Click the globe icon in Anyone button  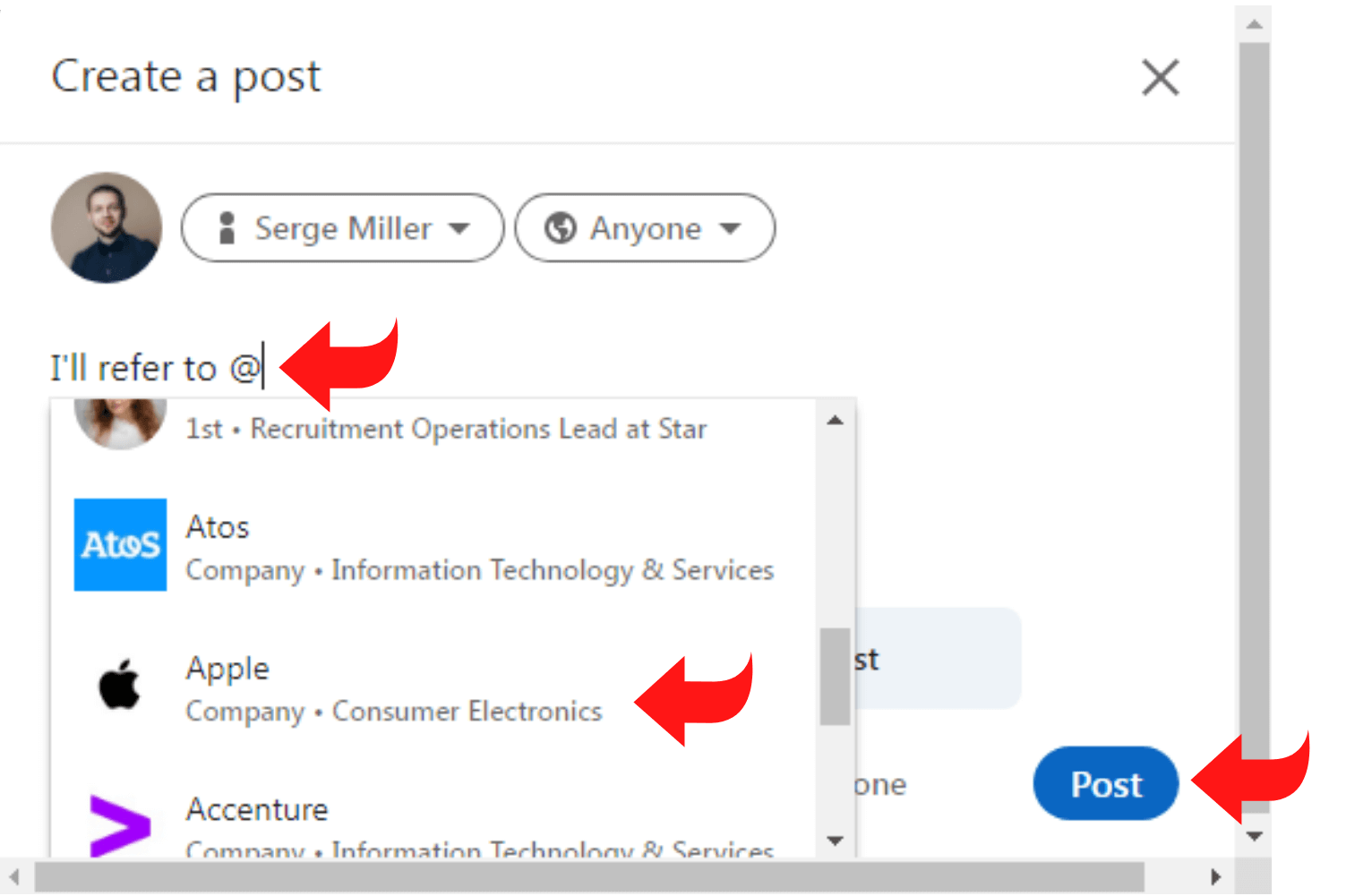click(x=561, y=228)
